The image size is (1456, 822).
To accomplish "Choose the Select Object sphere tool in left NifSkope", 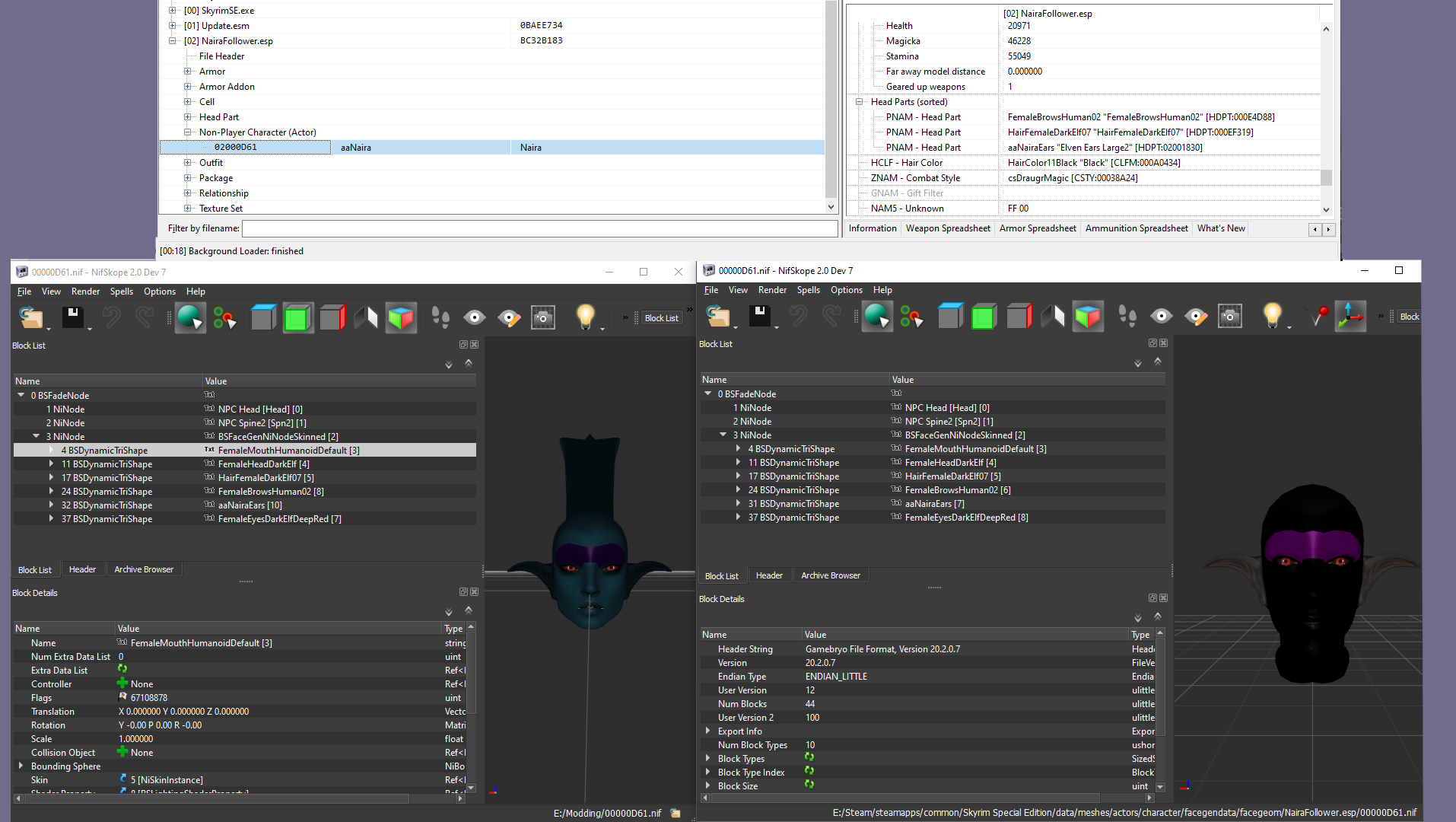I will coord(189,317).
